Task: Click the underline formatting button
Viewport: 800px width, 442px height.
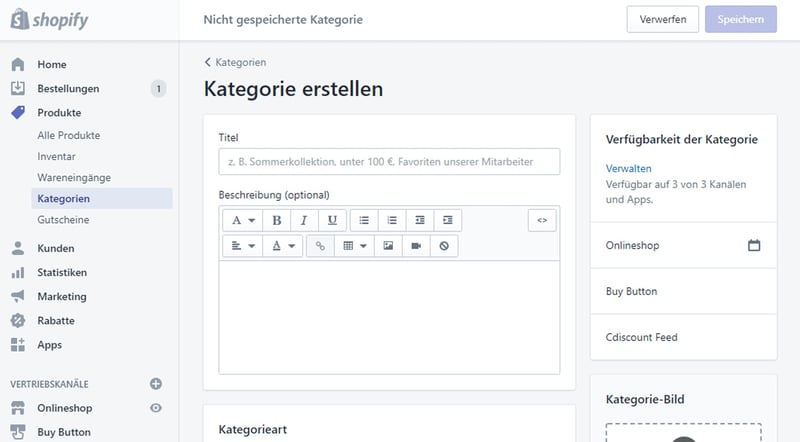Action: tap(332, 220)
